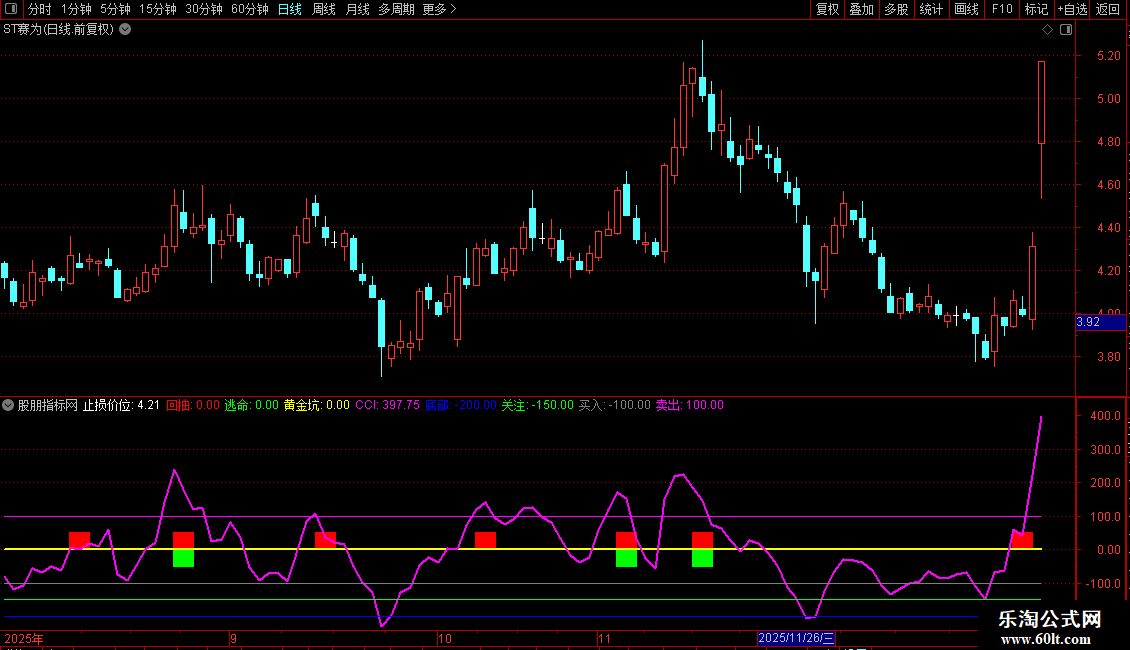Click the rightmost red signal square
This screenshot has height=650, width=1130.
[x=1022, y=540]
